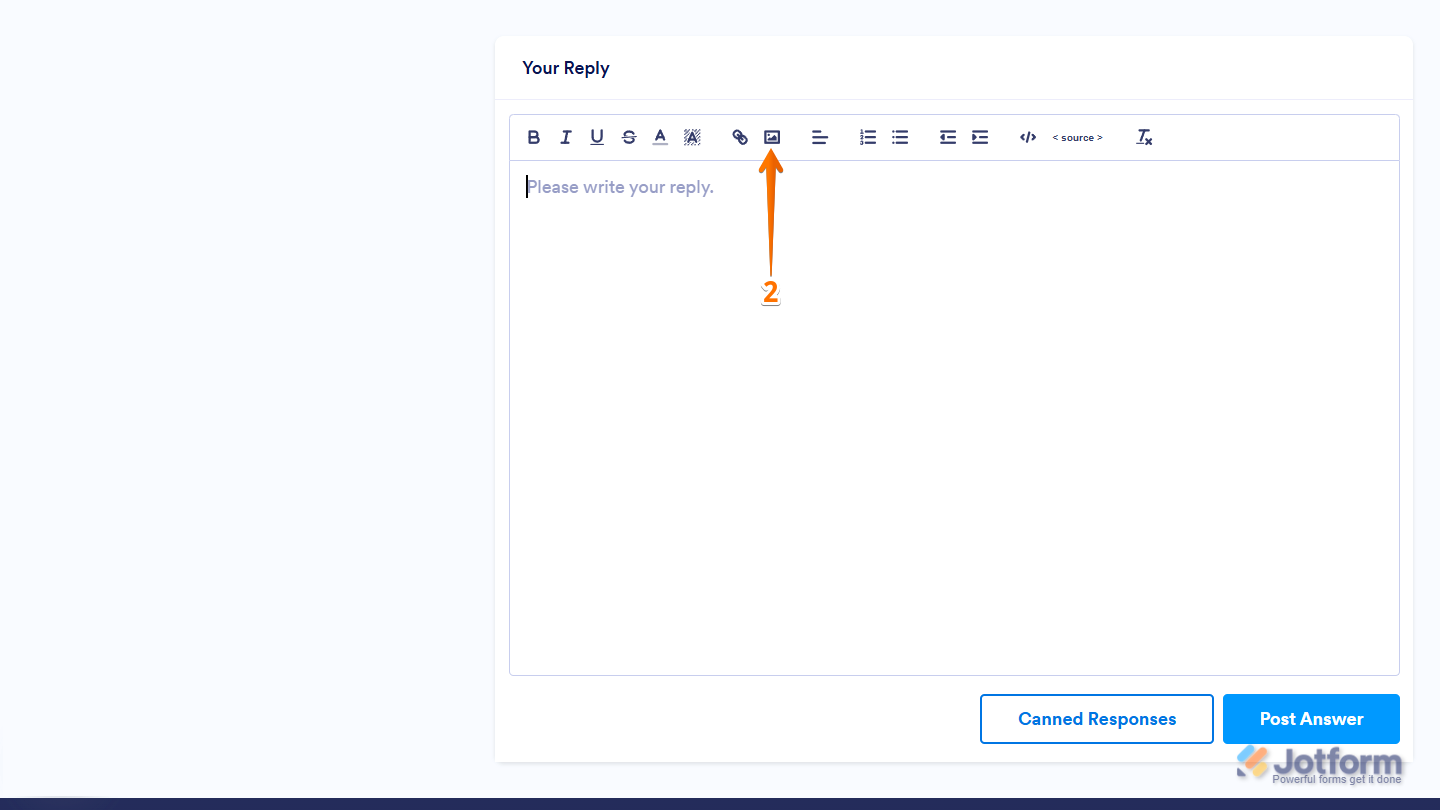
Task: Decrease the text indent
Action: (948, 137)
